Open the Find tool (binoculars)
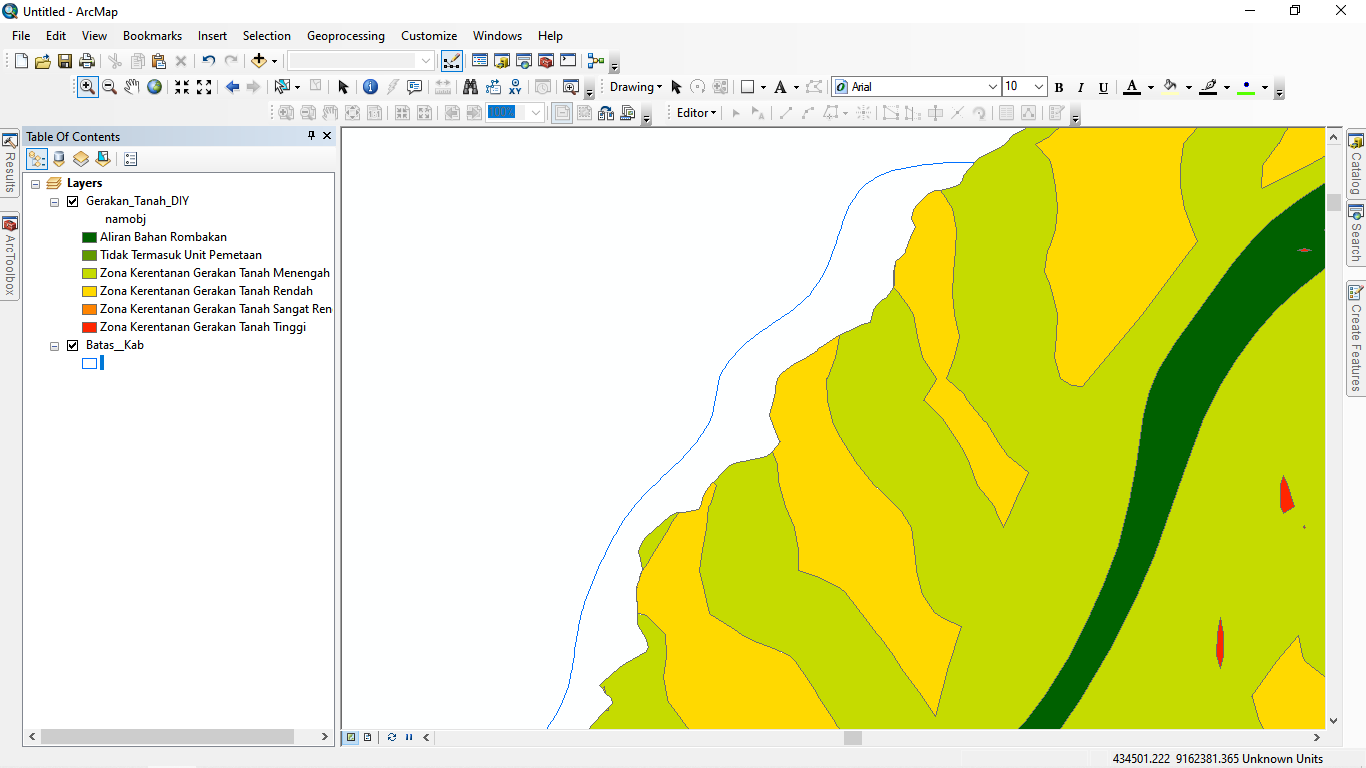Viewport: 1366px width, 768px height. coord(470,87)
